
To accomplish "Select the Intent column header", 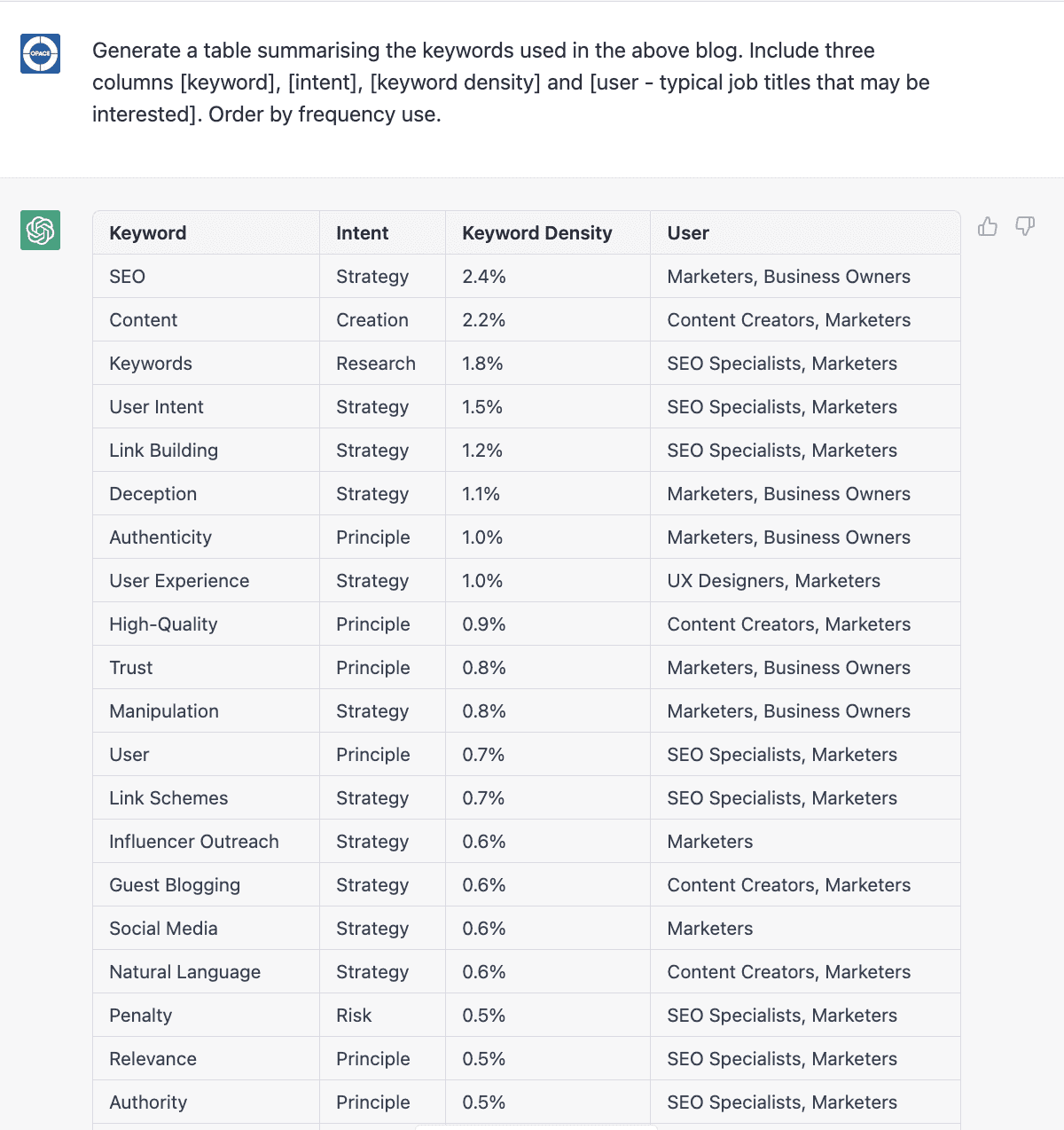I will (x=362, y=232).
